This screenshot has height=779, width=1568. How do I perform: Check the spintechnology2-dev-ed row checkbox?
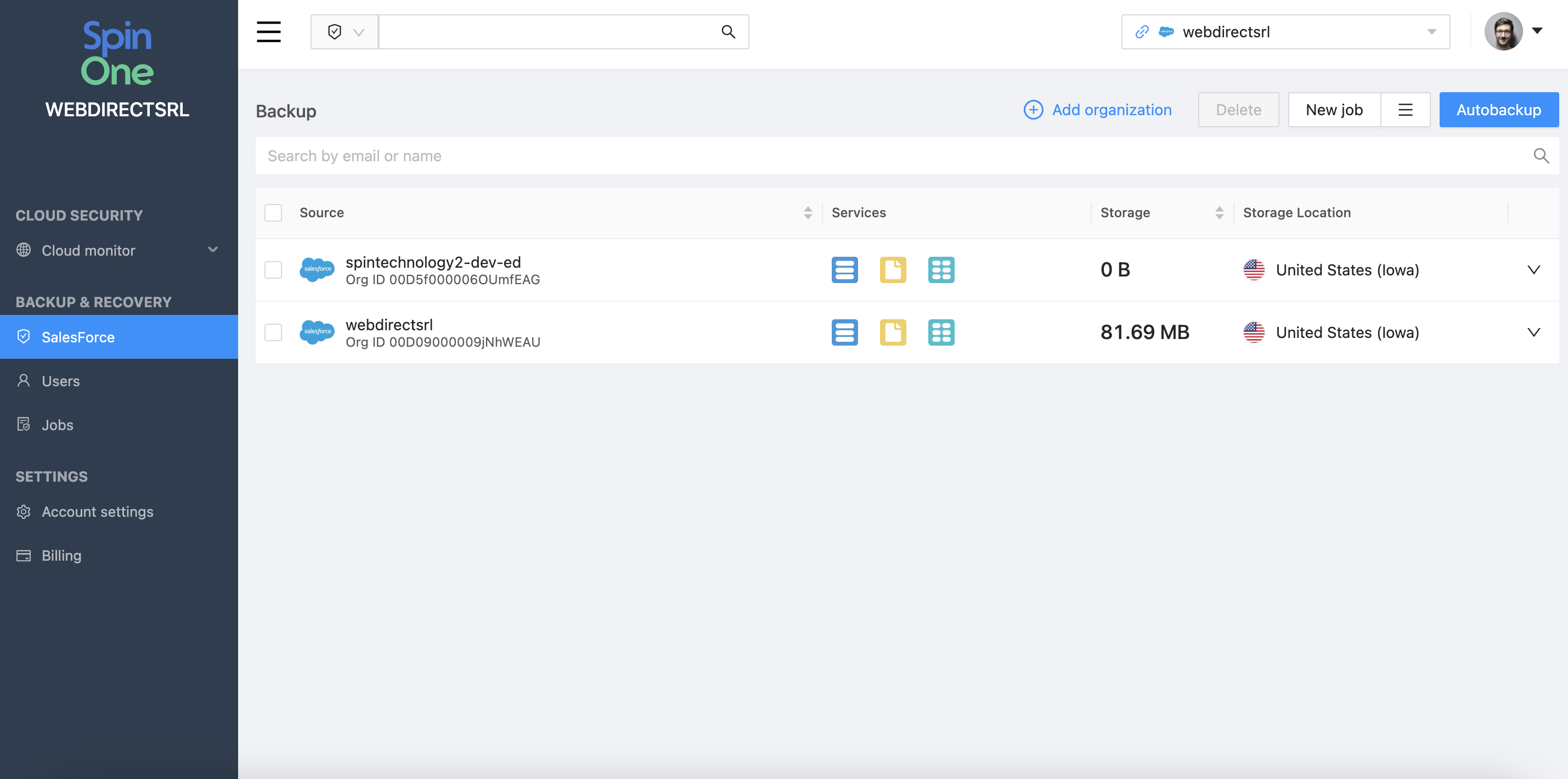[x=273, y=269]
